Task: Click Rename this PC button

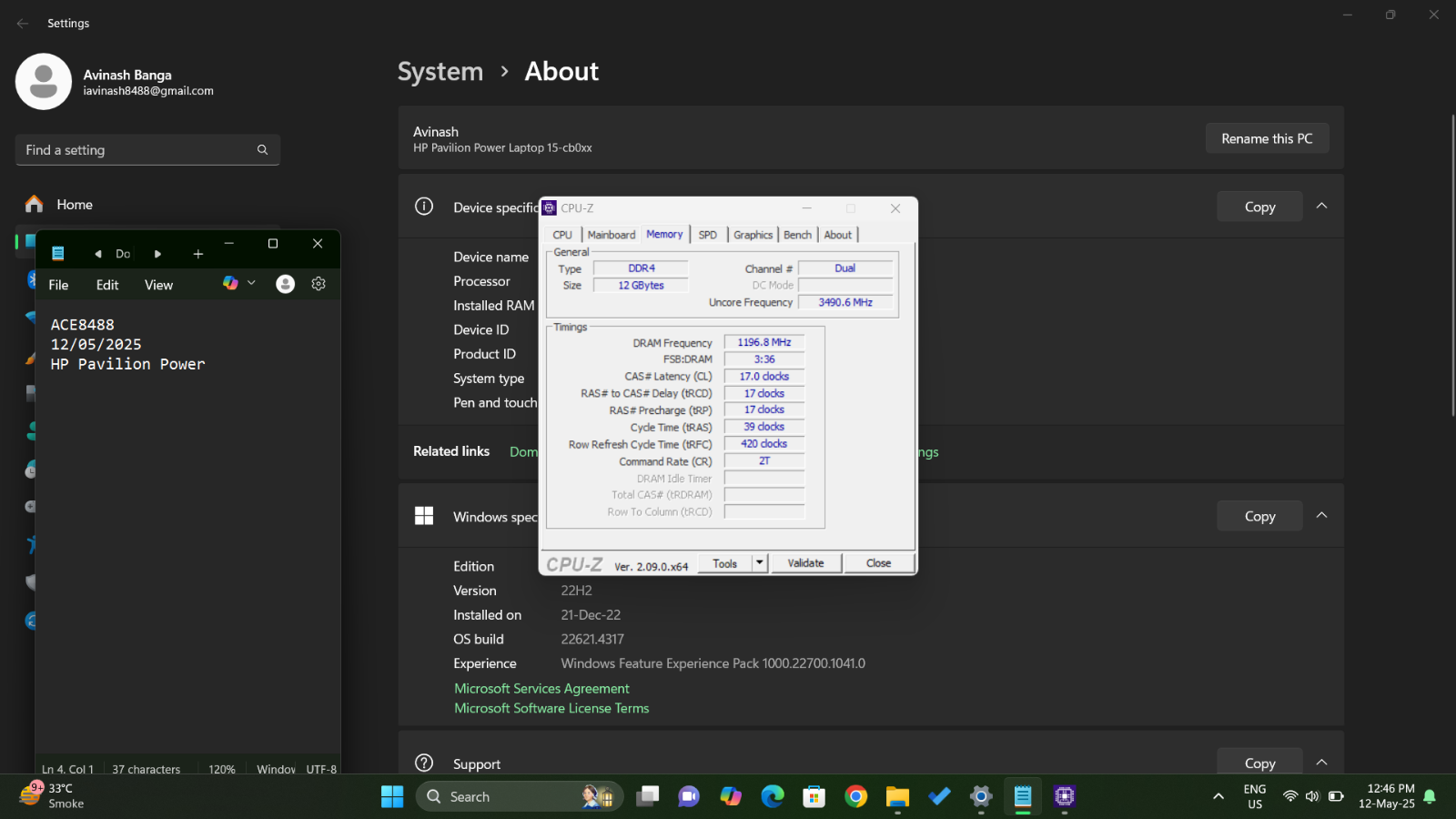Action: pos(1267,138)
